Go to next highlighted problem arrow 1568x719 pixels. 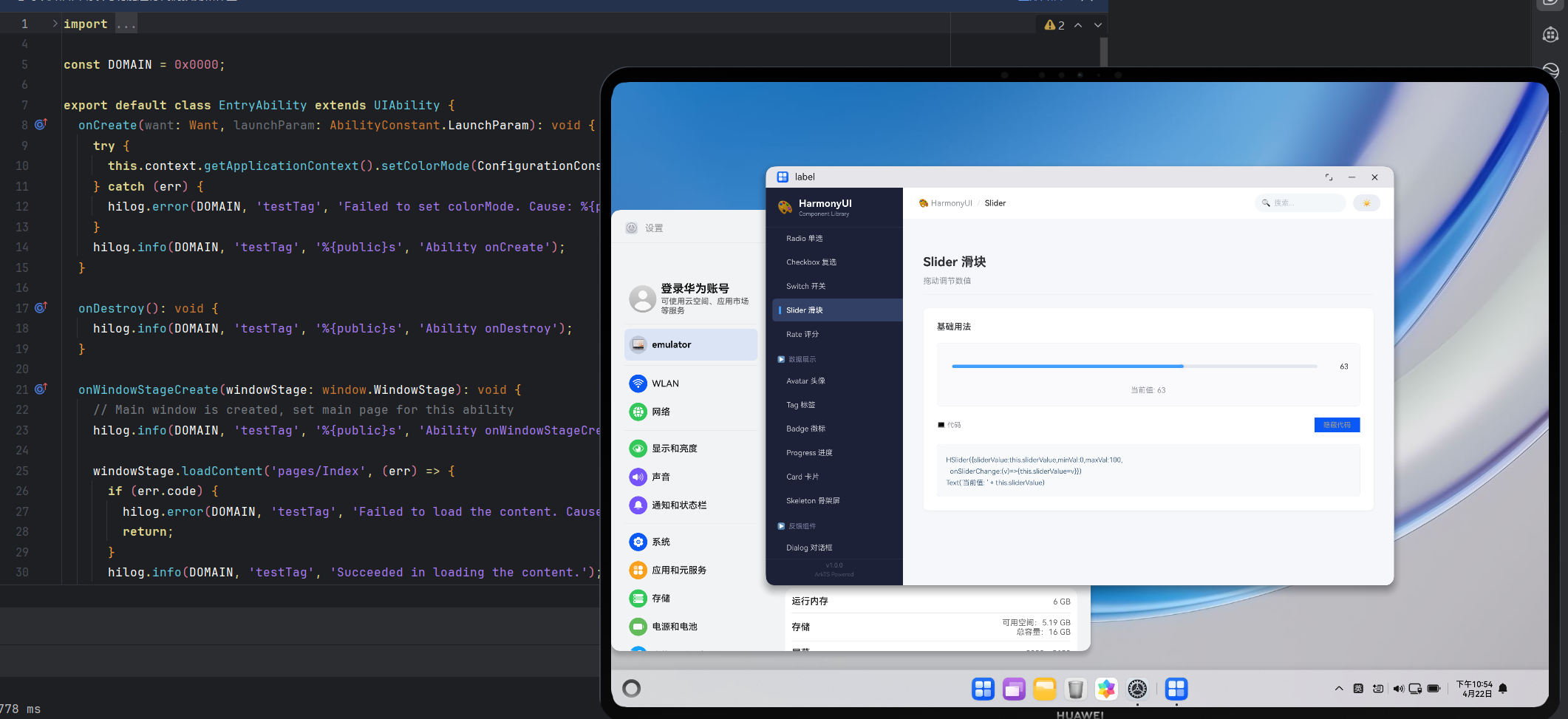(1098, 25)
